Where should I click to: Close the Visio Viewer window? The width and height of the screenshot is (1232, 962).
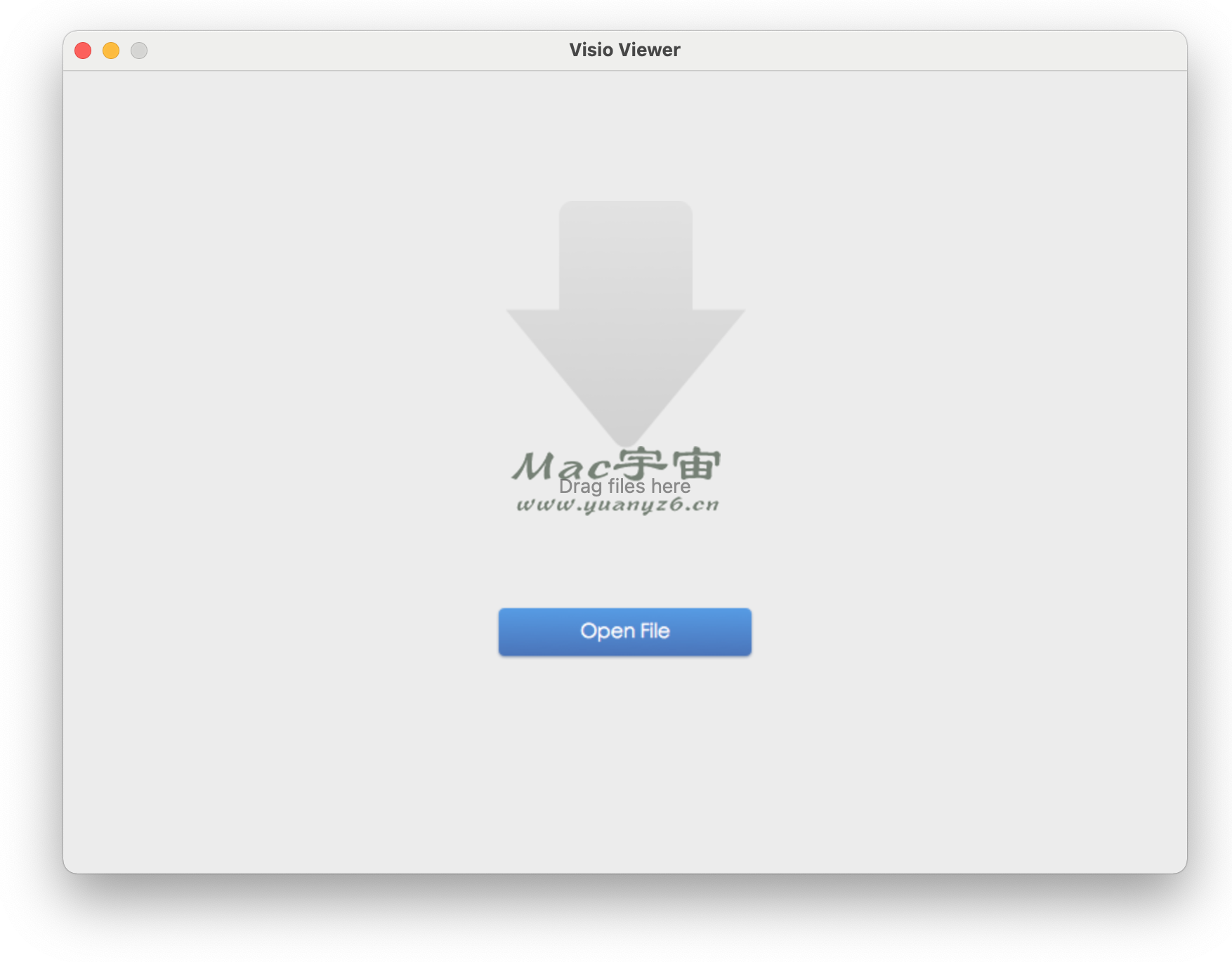[82, 50]
